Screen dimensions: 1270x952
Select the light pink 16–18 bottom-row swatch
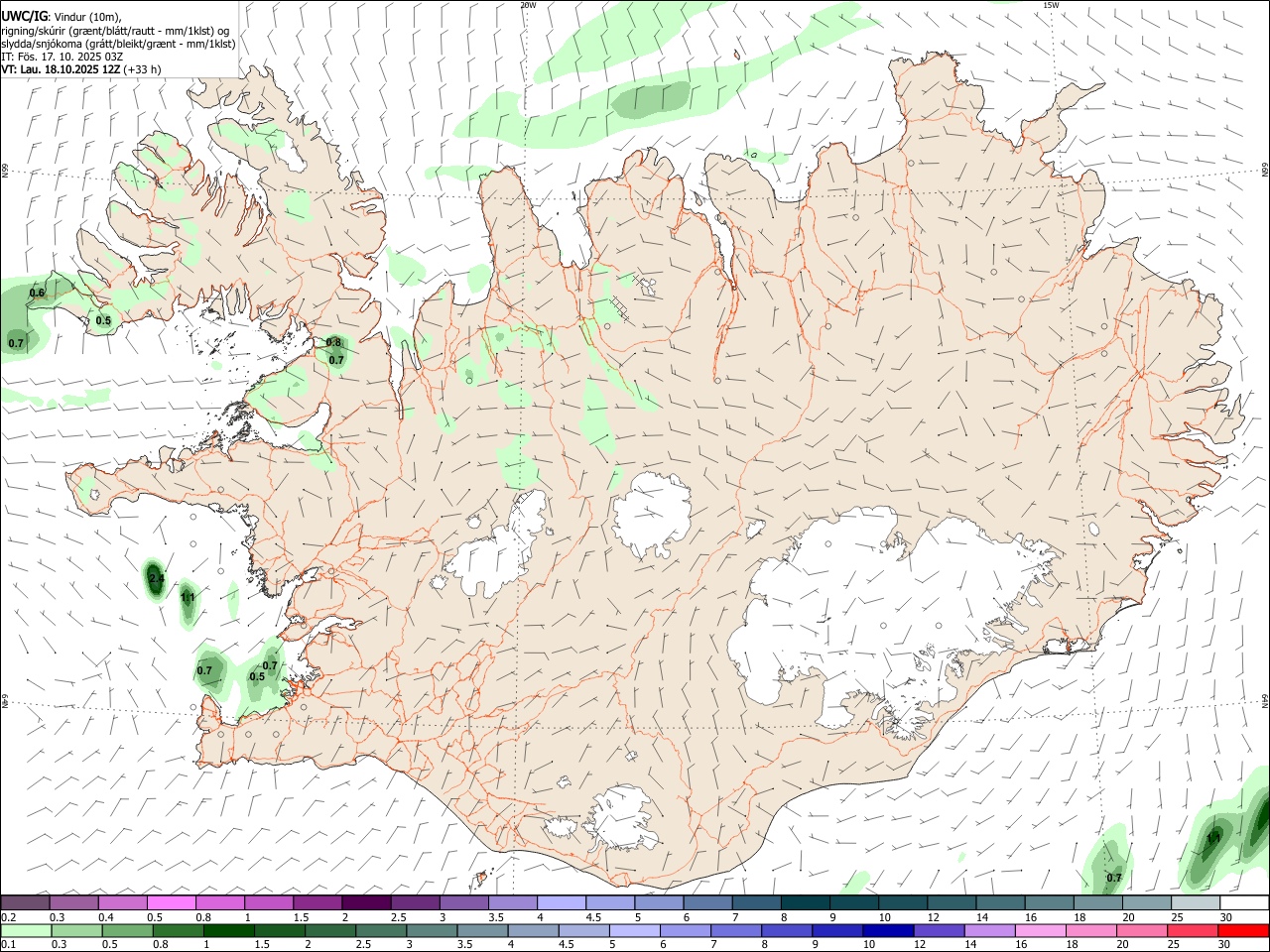[x=1040, y=930]
